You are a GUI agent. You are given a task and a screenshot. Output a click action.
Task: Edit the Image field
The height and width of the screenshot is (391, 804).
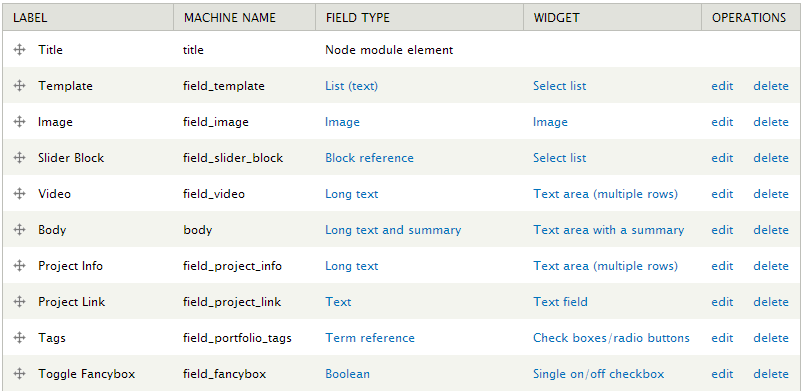[722, 122]
